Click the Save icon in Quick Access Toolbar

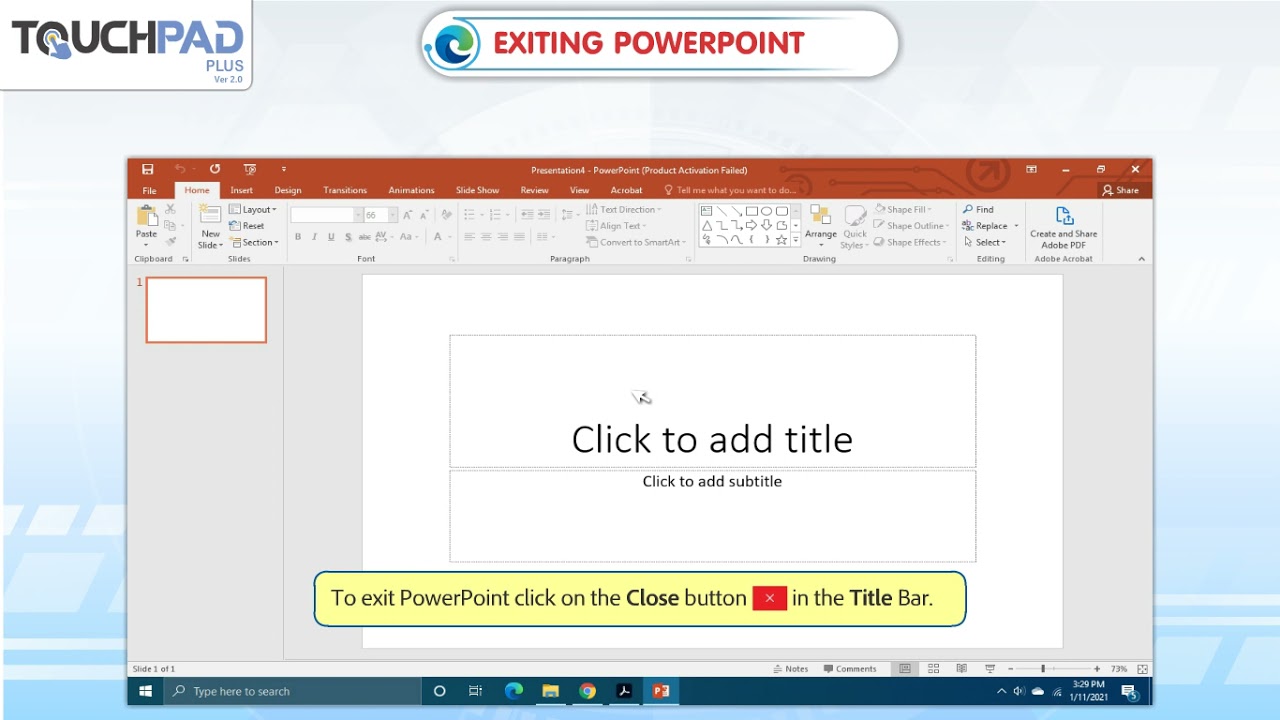148,169
